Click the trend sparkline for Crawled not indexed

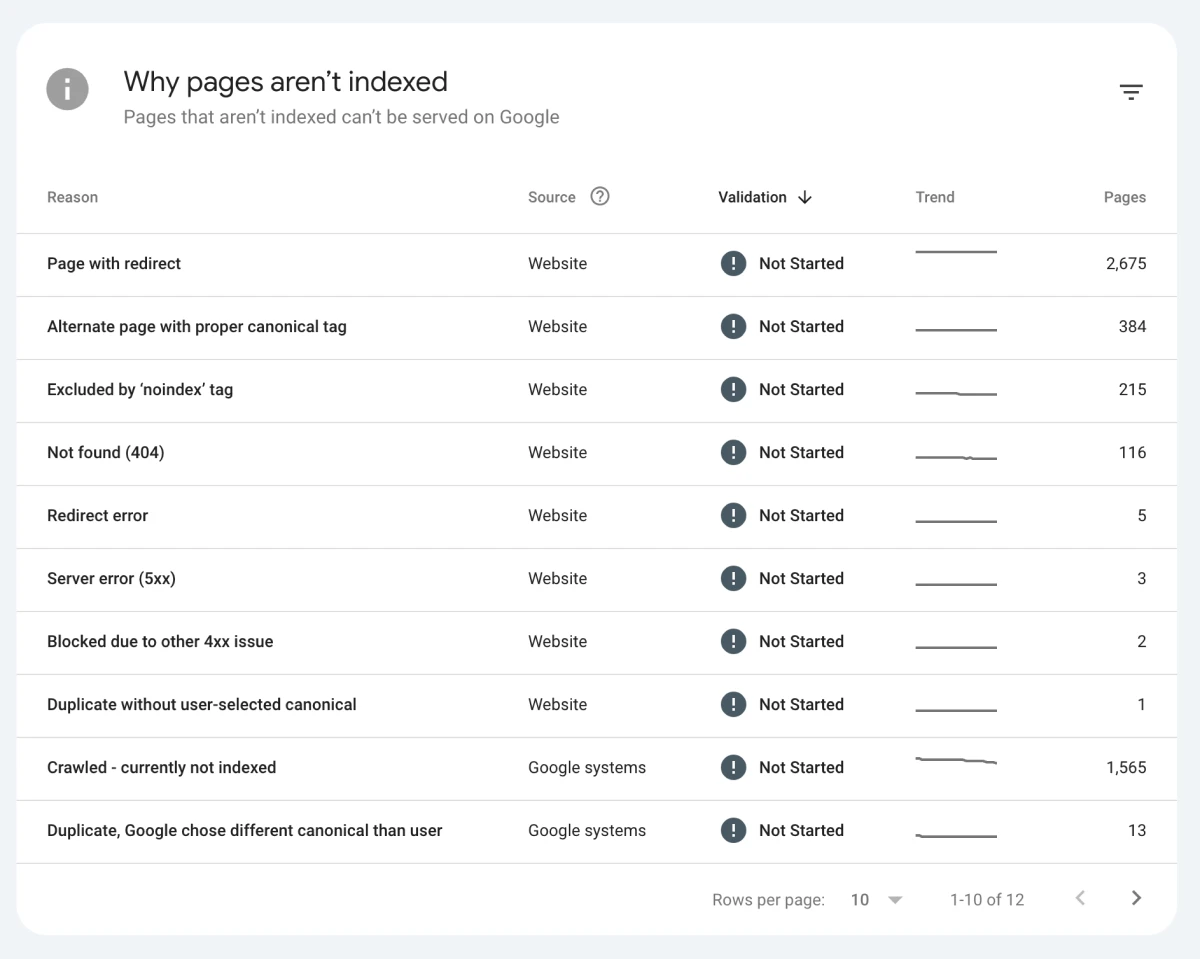pos(956,761)
